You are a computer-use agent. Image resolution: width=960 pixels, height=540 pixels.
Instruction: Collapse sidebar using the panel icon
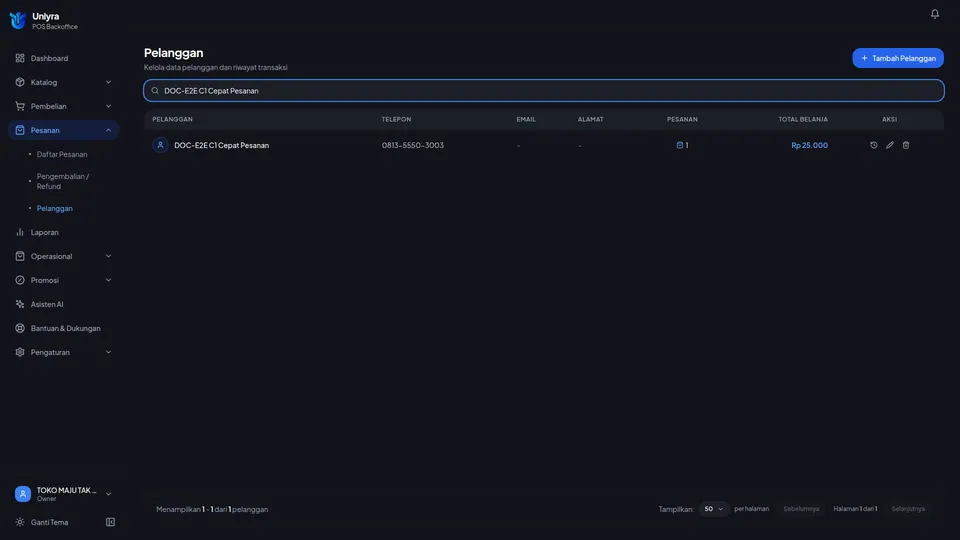(110, 522)
